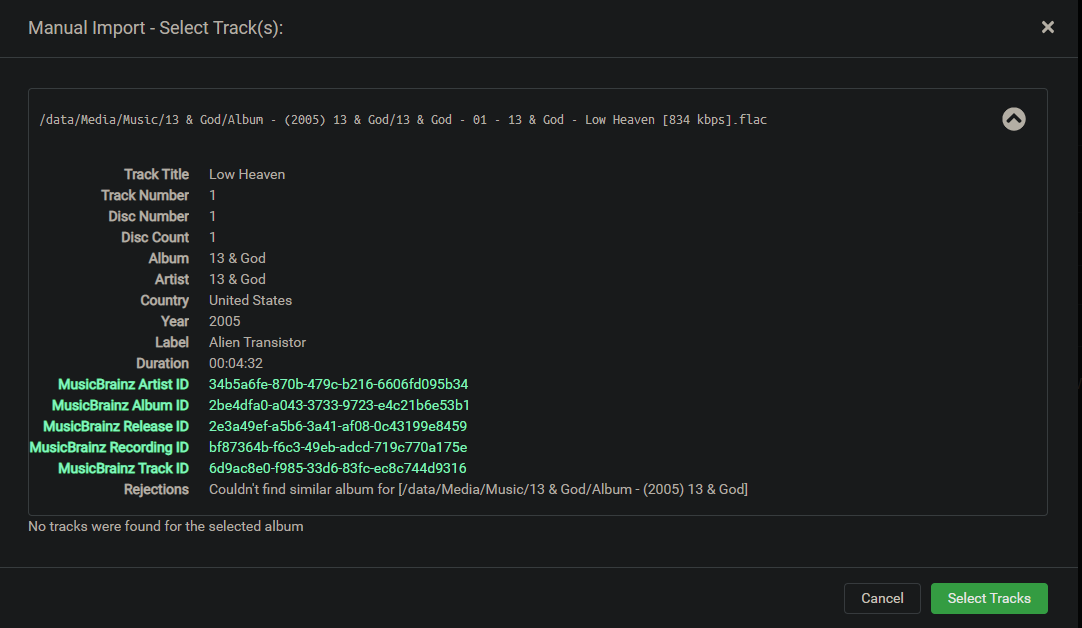Click the Select Tracks button
Screen dimensions: 1082x628
click(989, 598)
